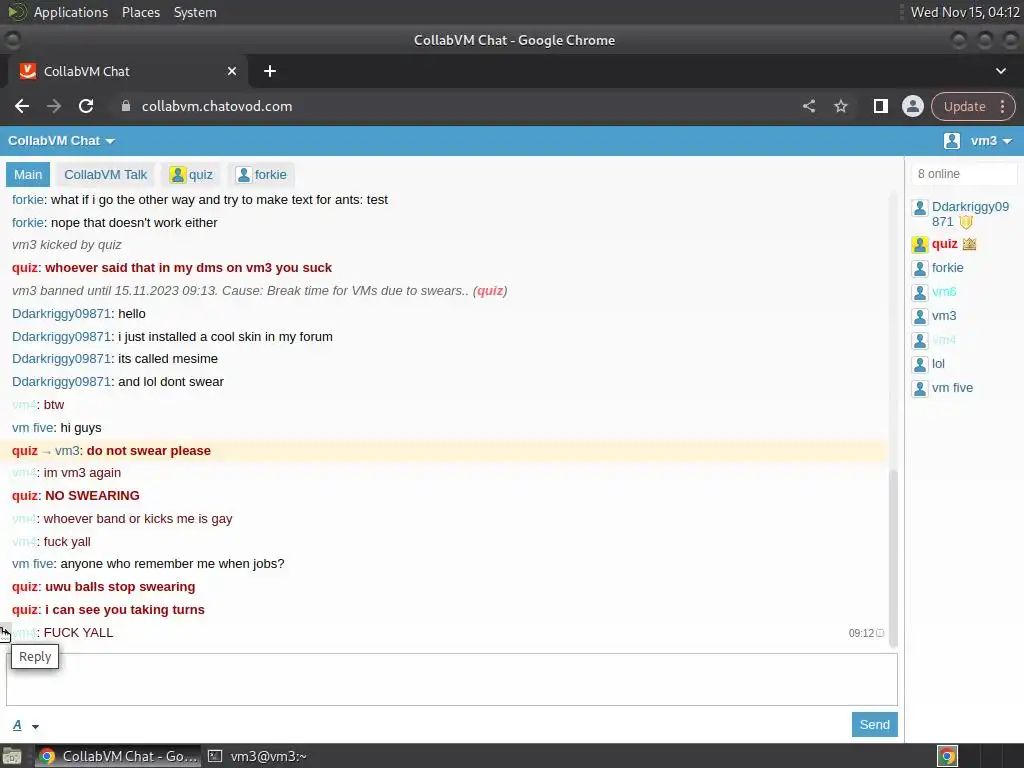Click vm3's avatar in online list
The width and height of the screenshot is (1024, 768).
[x=920, y=317]
